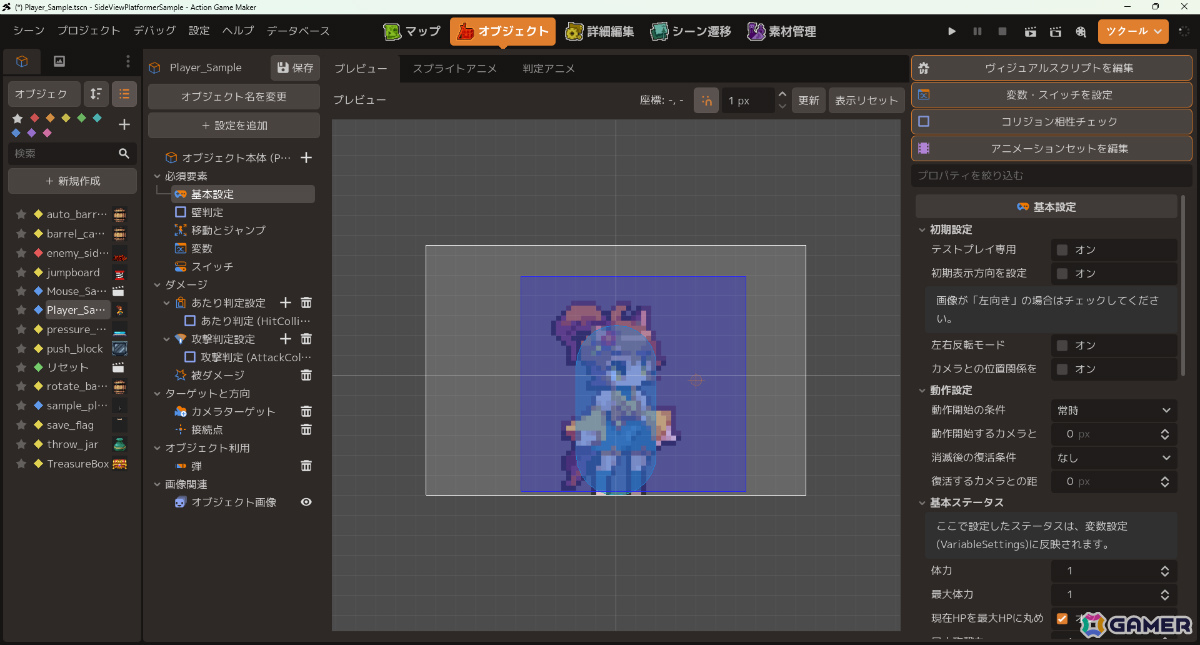1200x645 pixels.
Task: Switch to the オブジェクト mode
Action: [x=503, y=31]
